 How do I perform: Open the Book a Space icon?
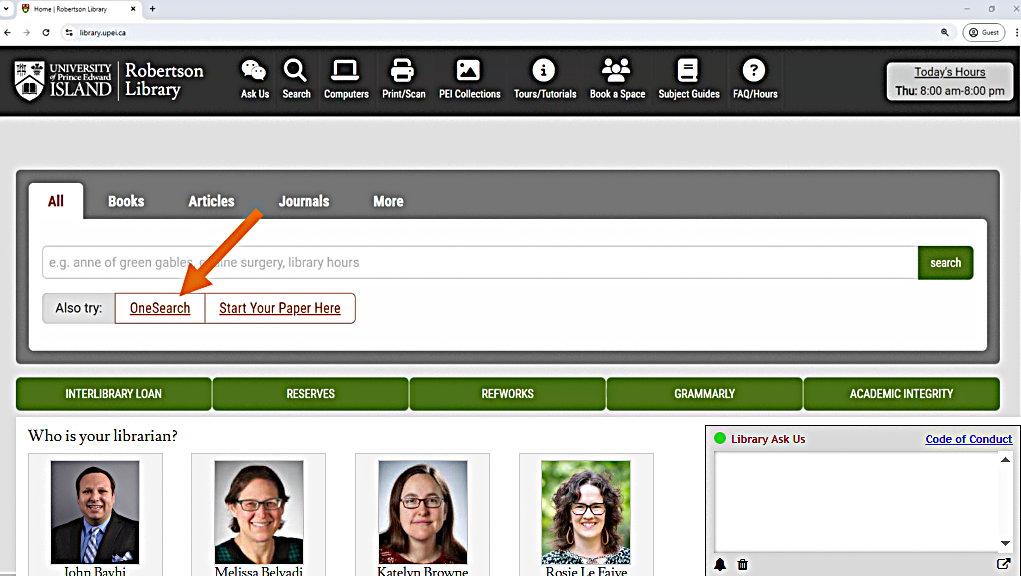(x=616, y=70)
